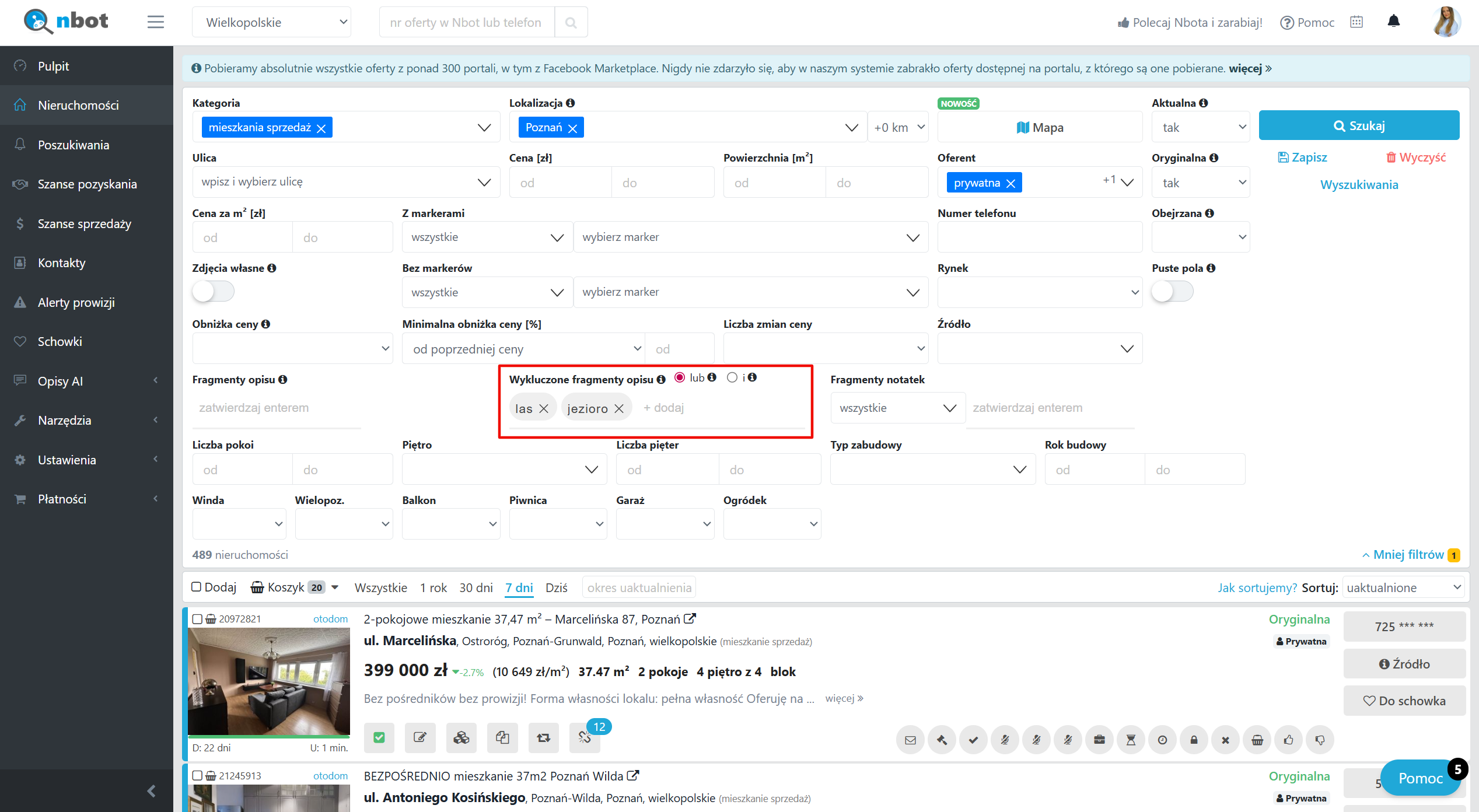Screen dimensions: 1479x812
Task: Click the lock marker on first listing
Action: [1194, 740]
